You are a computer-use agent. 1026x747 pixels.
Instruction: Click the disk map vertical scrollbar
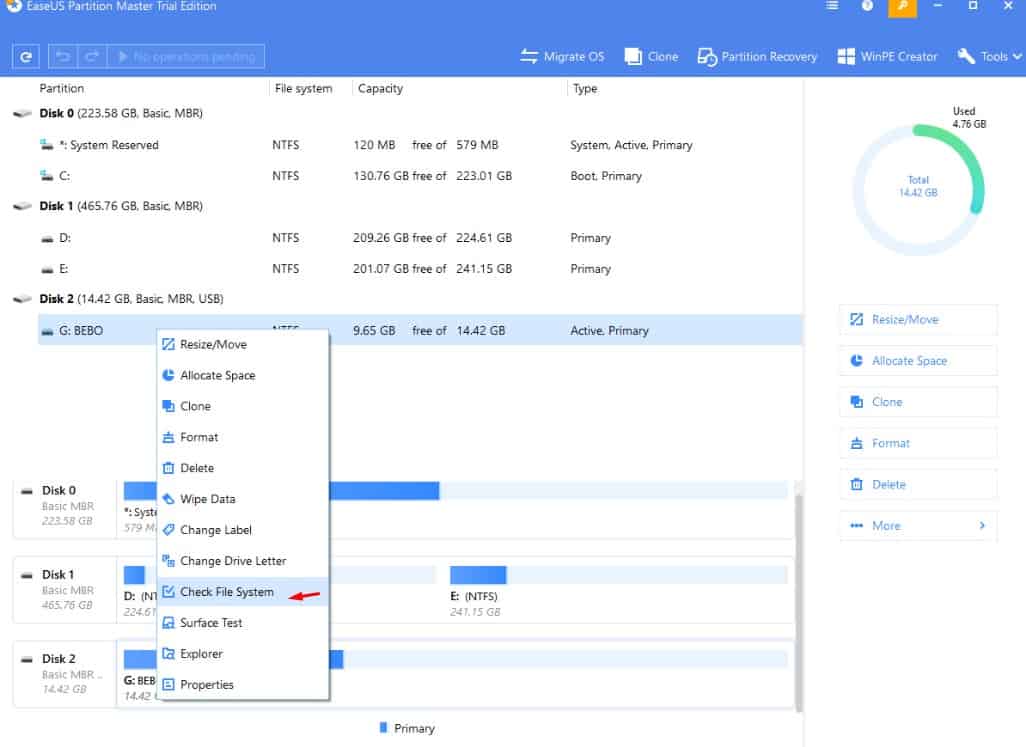coord(798,602)
